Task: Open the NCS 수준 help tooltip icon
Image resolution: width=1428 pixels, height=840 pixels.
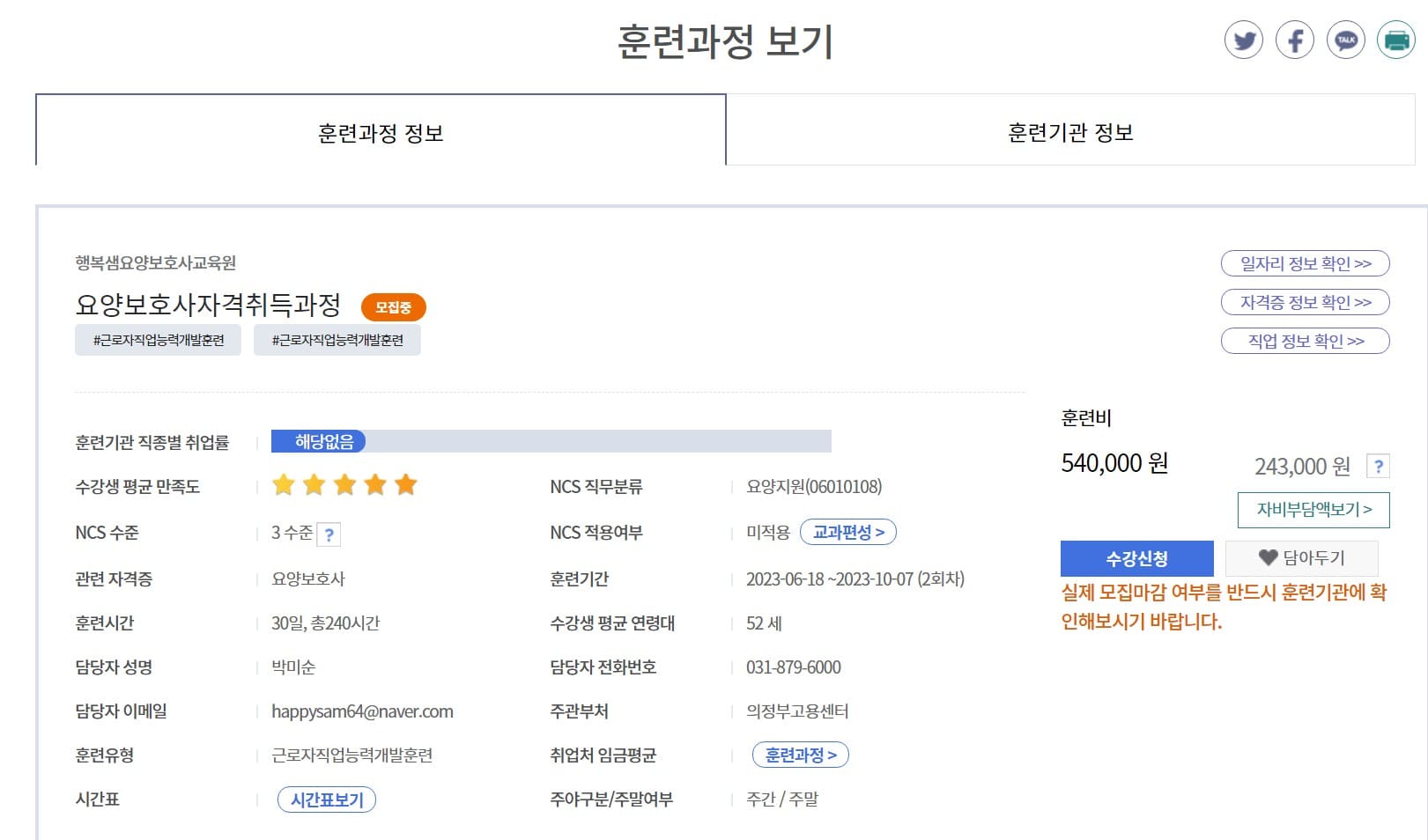Action: click(329, 533)
